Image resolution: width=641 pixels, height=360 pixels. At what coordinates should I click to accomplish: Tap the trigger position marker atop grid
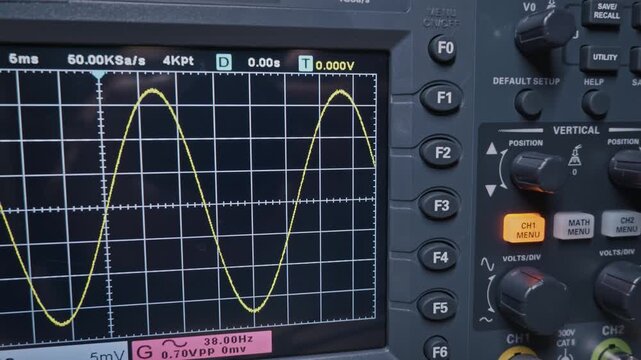click(x=98, y=75)
